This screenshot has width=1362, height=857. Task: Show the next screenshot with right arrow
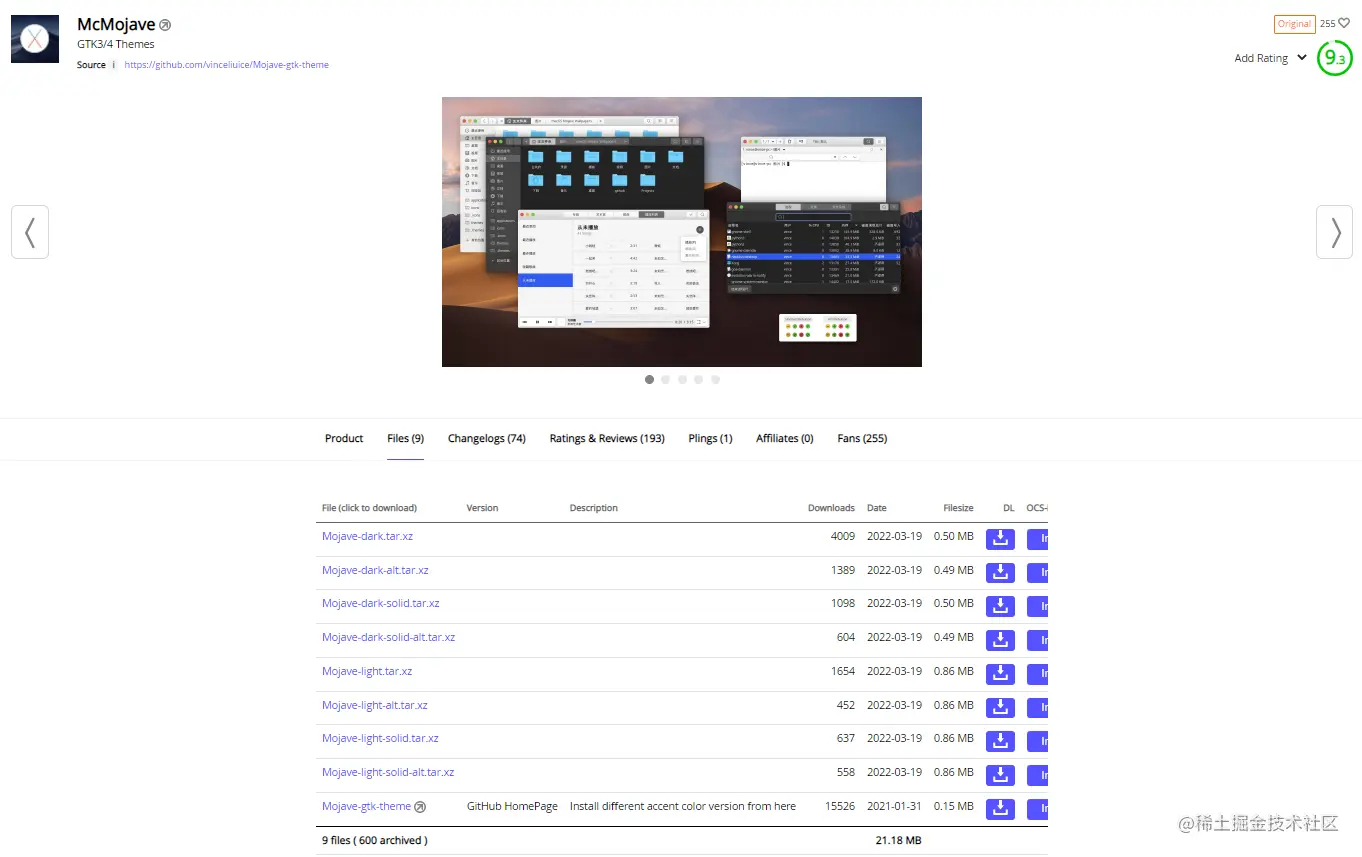(1335, 232)
